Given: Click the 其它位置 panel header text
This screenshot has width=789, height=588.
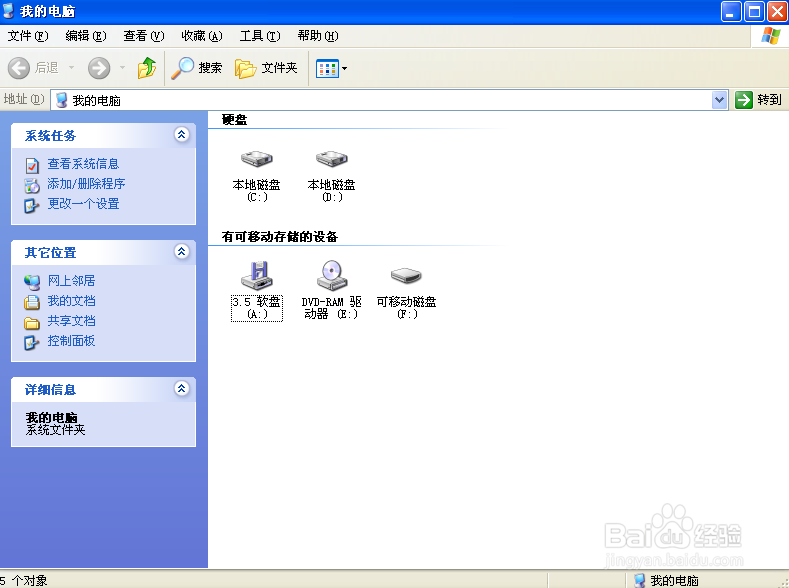Looking at the screenshot, I should point(50,253).
